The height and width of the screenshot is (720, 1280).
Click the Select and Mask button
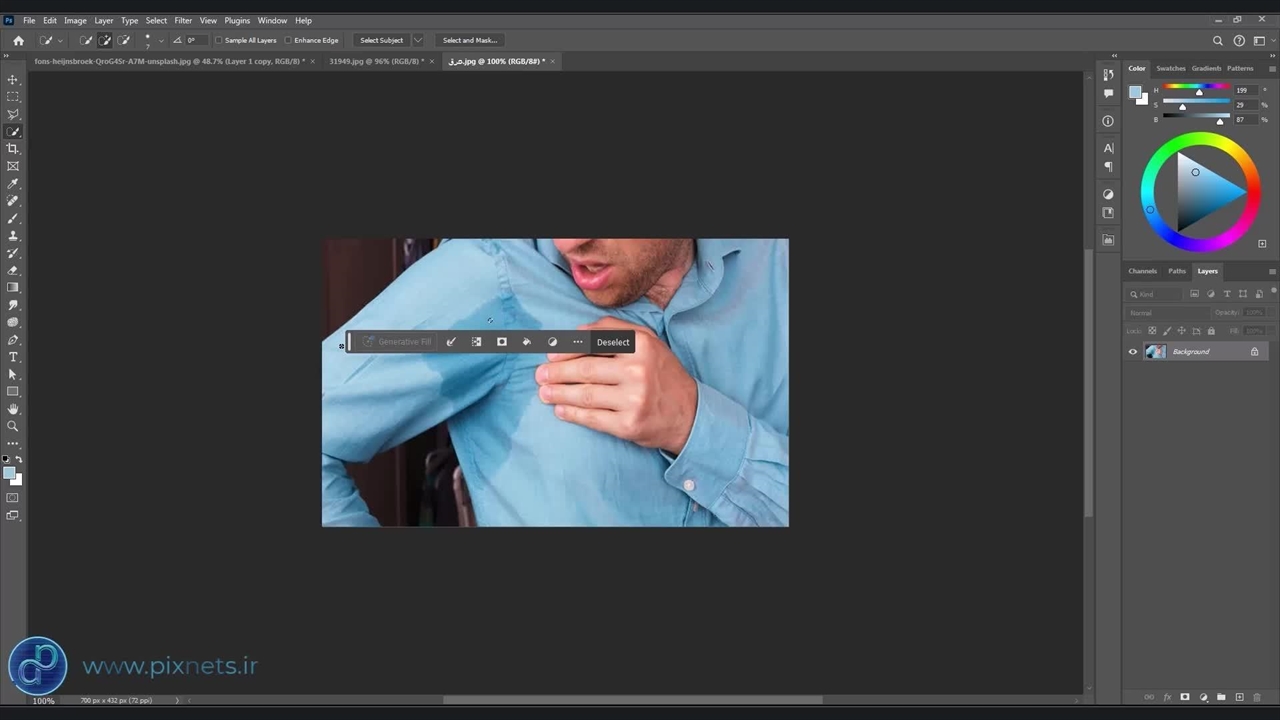470,41
